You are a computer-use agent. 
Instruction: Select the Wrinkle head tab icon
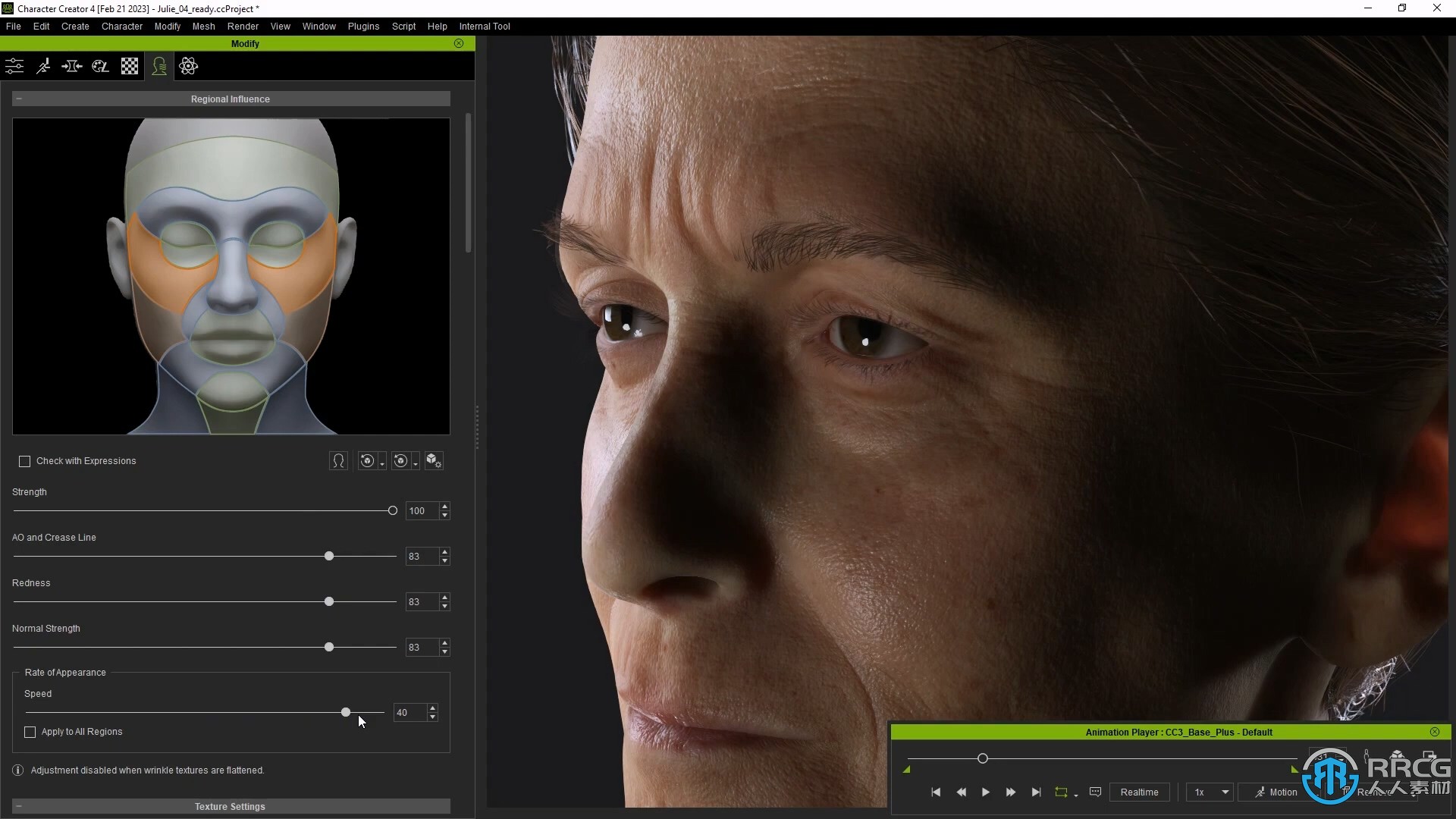(159, 66)
